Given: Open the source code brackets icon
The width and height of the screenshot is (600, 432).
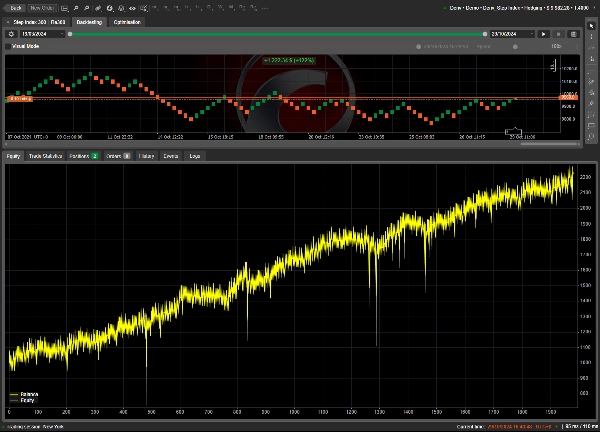Looking at the screenshot, I should [132, 8].
